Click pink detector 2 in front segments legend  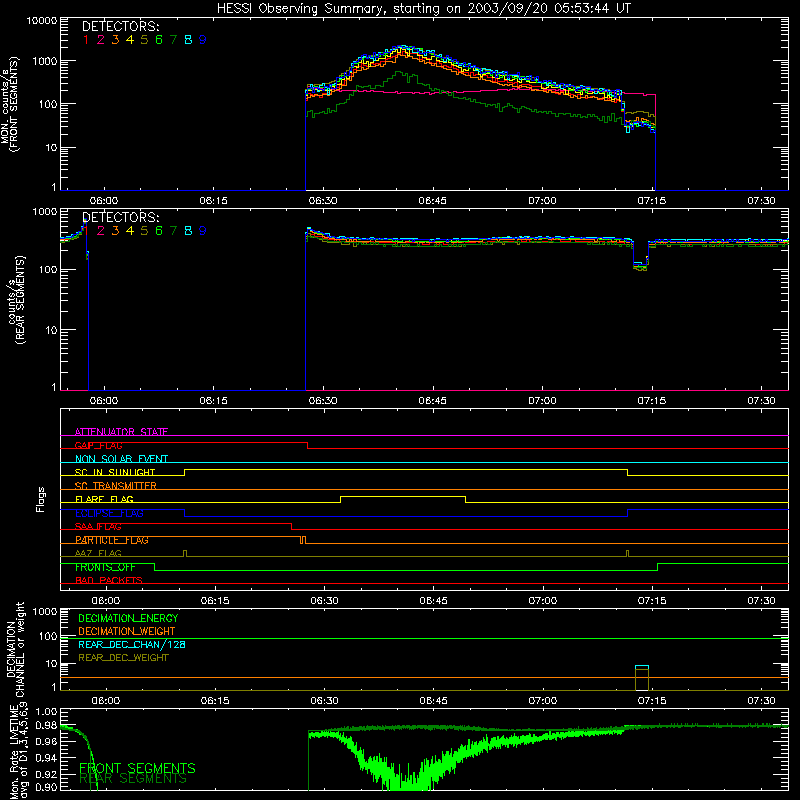coord(101,40)
